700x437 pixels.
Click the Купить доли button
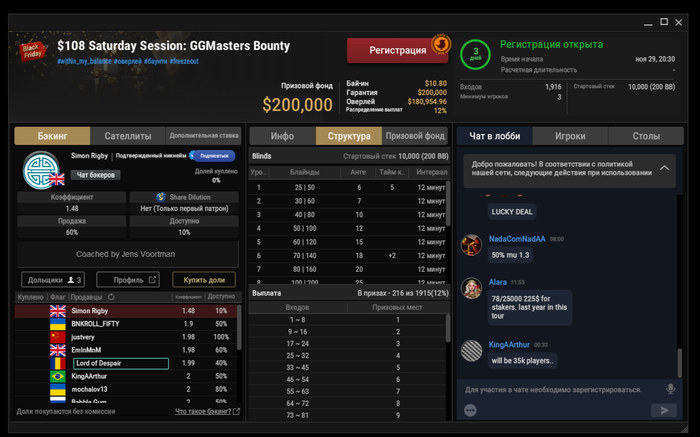click(204, 280)
